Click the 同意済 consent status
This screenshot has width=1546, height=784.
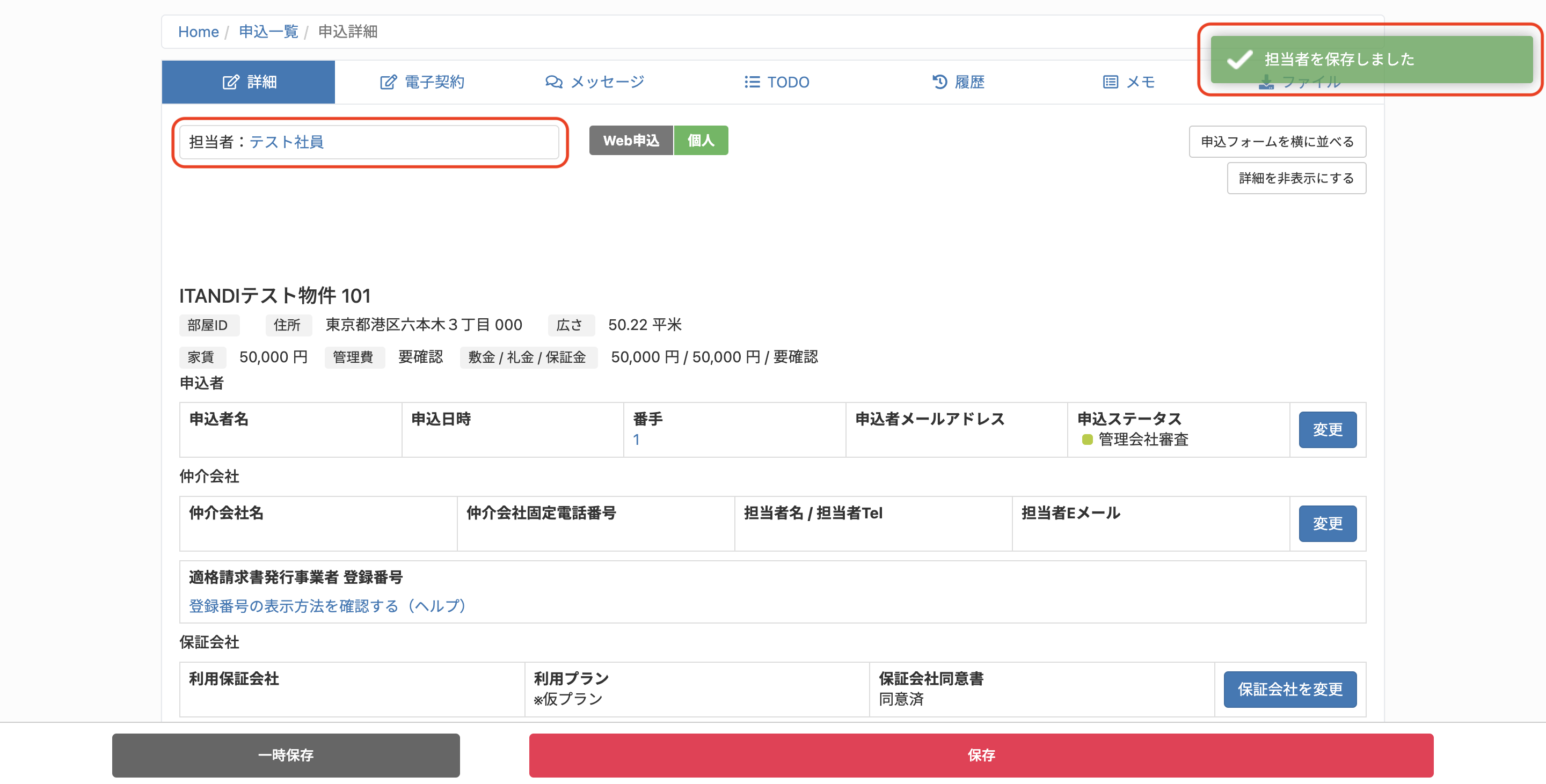pyautogui.click(x=901, y=699)
